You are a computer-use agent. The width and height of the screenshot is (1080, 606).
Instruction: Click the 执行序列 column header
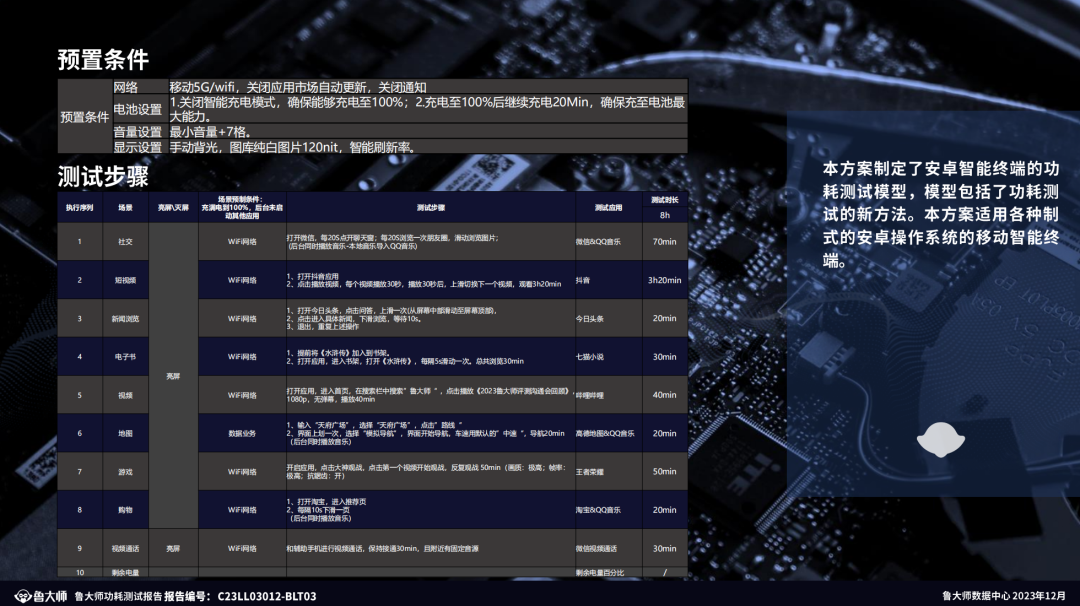click(80, 208)
